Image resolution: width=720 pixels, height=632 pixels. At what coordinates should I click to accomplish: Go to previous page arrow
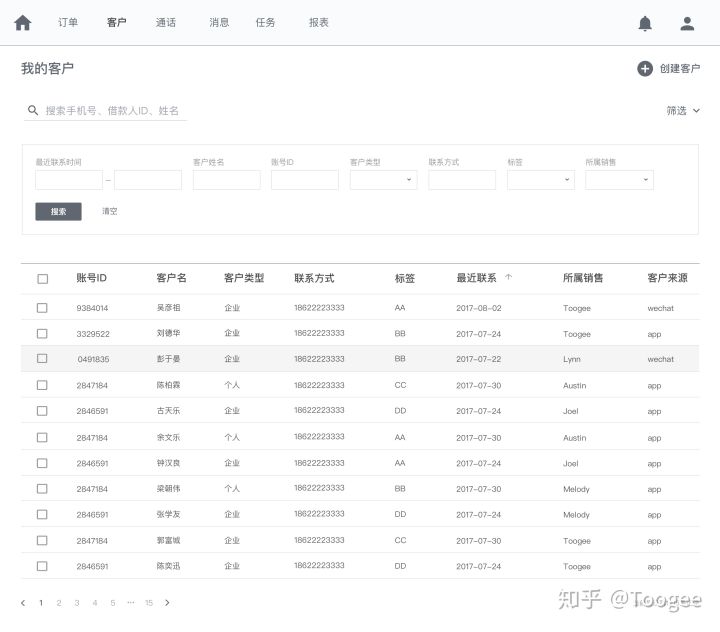[x=23, y=603]
